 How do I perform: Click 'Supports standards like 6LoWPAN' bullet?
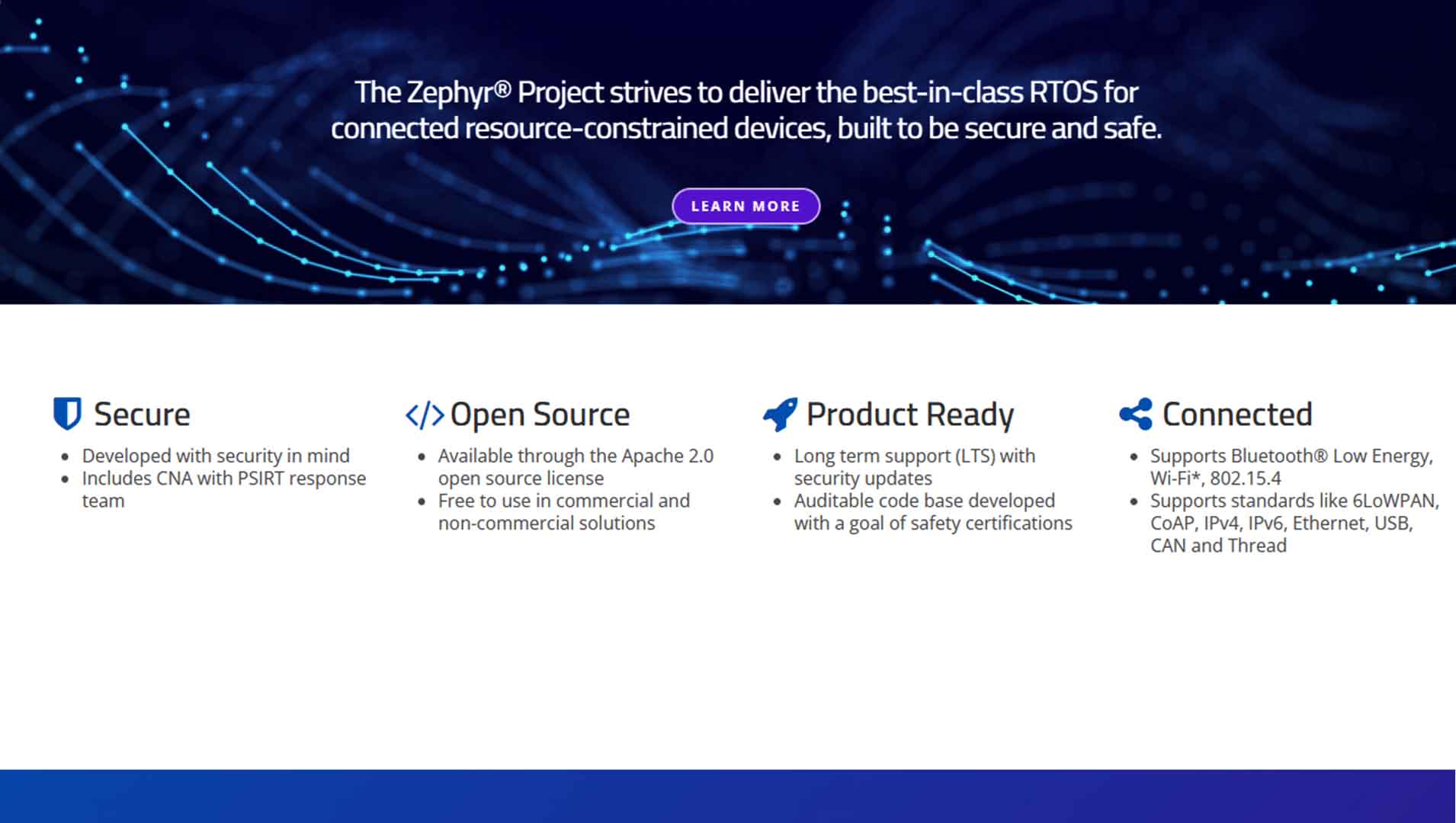tap(1294, 501)
